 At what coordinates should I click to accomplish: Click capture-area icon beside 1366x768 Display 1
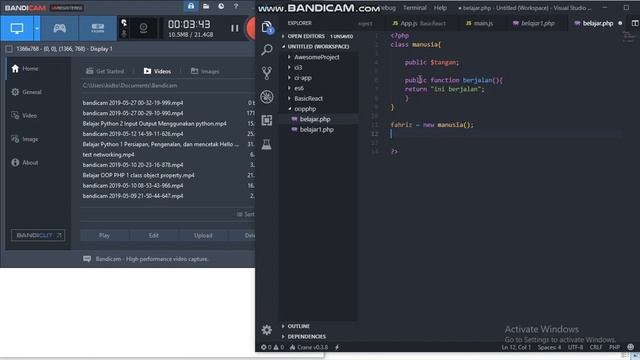[x=9, y=49]
